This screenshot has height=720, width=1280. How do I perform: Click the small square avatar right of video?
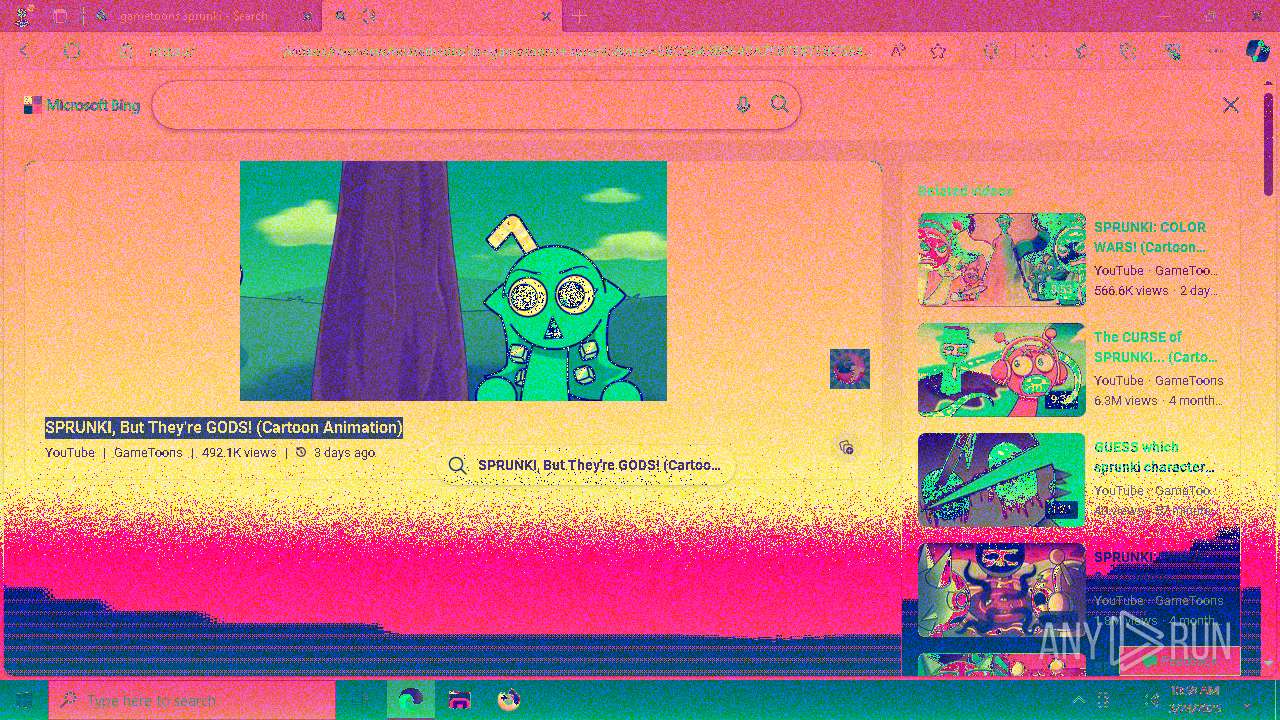pyautogui.click(x=850, y=369)
